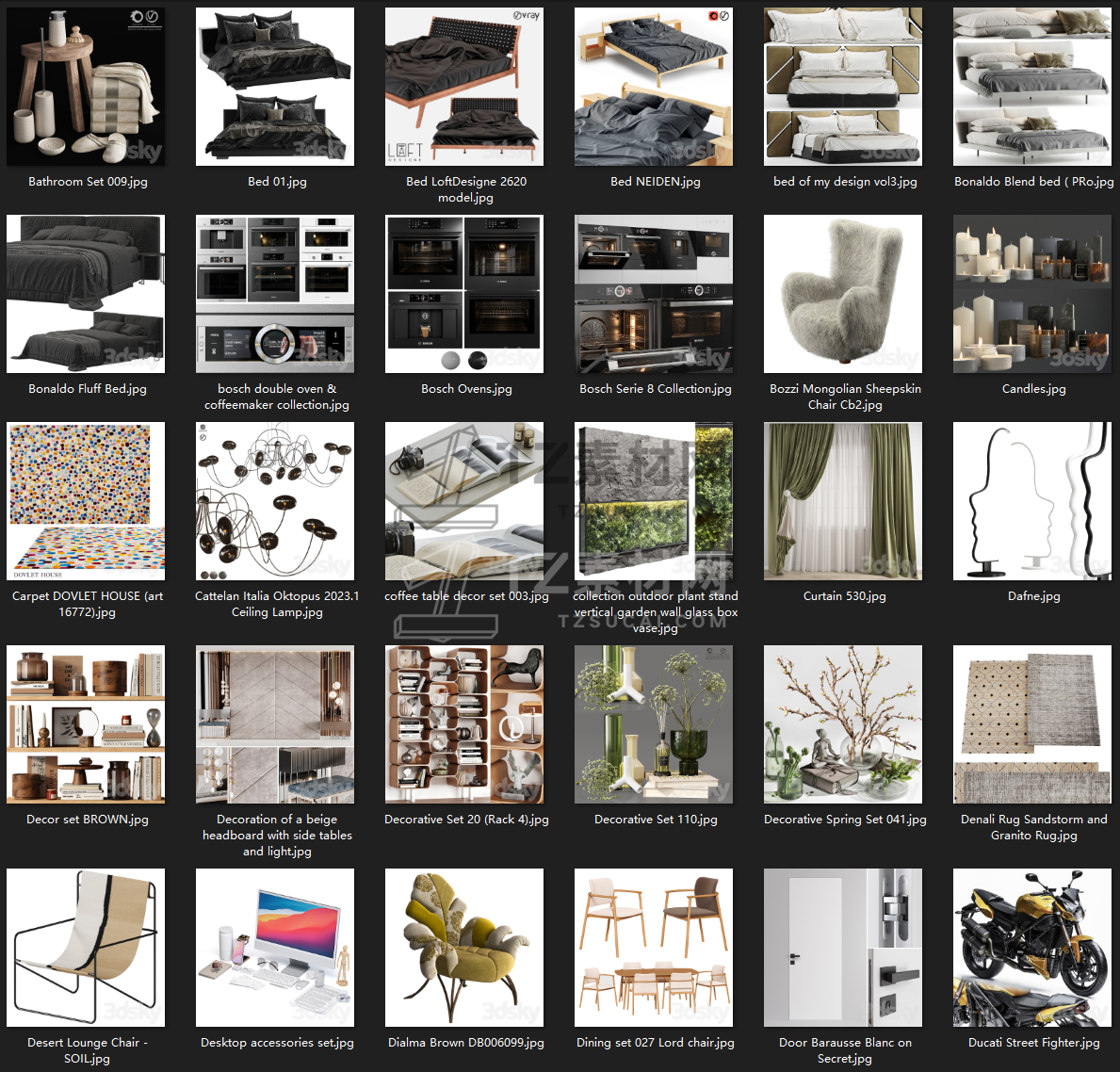Open the Ducati Street Fighter thumbnail
1120x1072 pixels.
(x=1032, y=948)
